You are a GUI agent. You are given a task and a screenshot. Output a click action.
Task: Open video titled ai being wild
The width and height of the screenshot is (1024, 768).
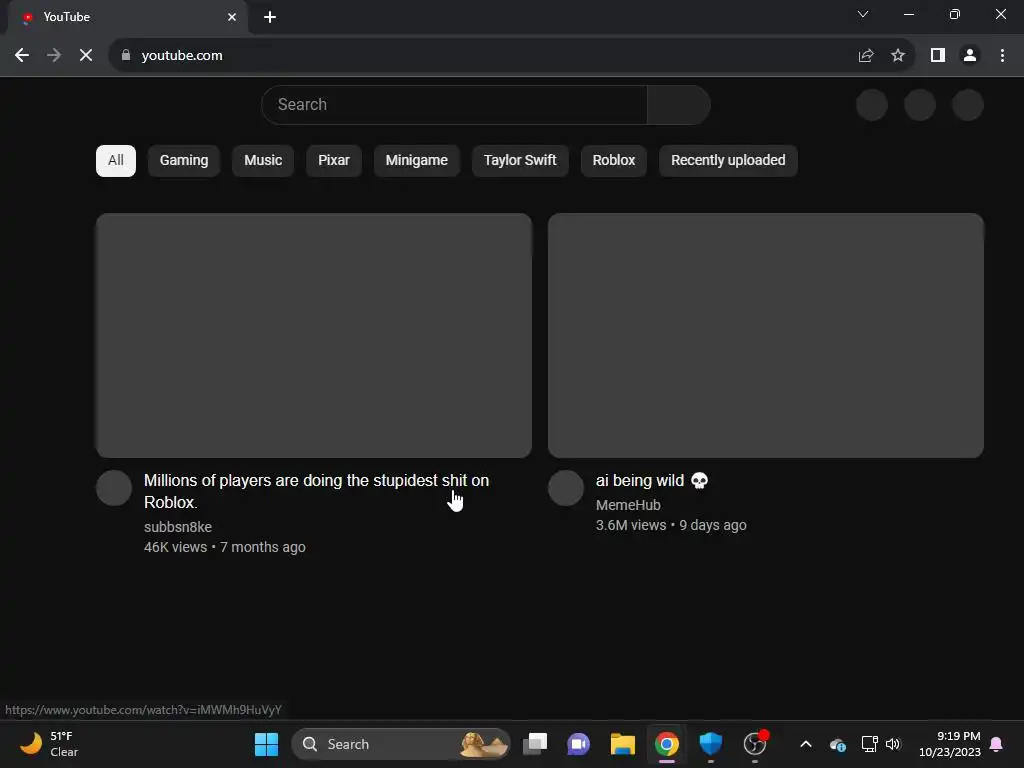tap(652, 481)
